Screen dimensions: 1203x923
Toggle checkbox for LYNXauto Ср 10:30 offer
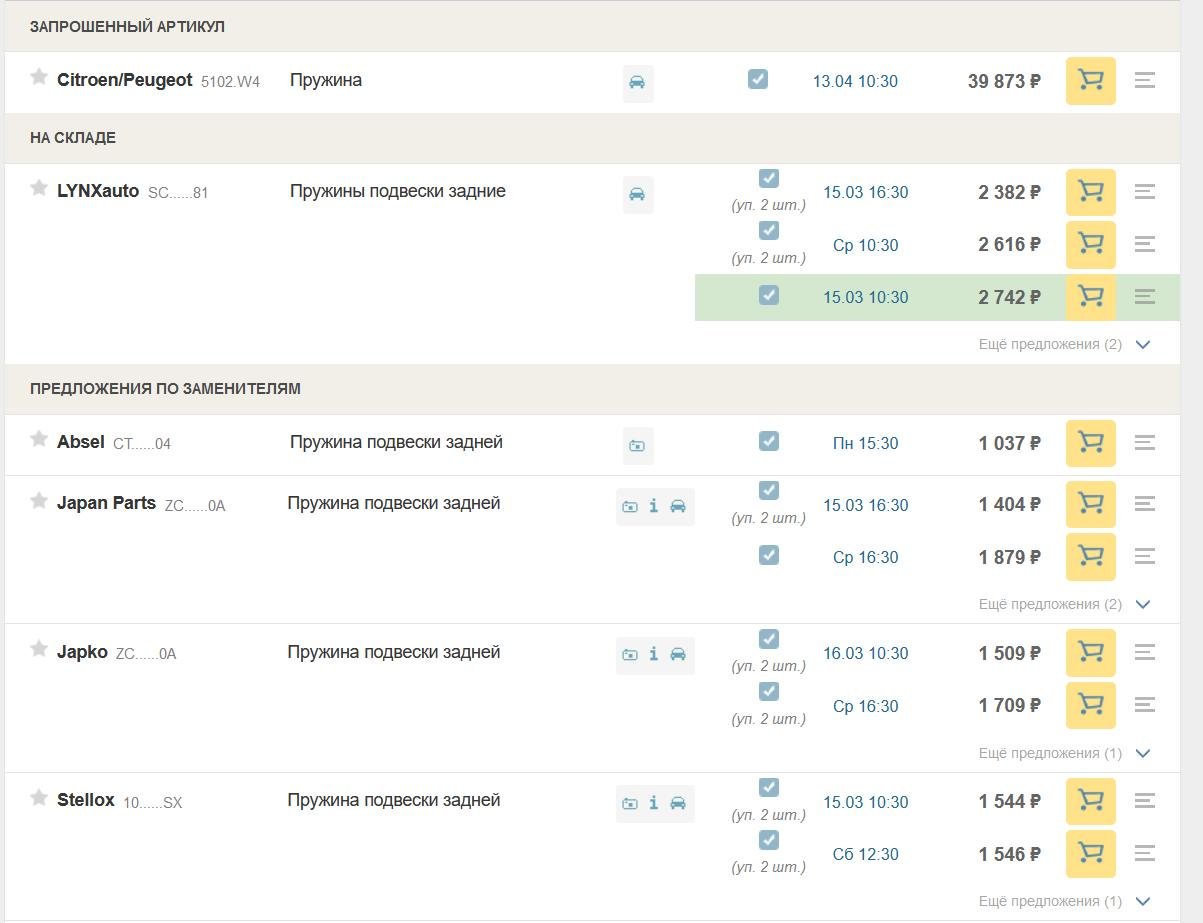click(x=769, y=230)
